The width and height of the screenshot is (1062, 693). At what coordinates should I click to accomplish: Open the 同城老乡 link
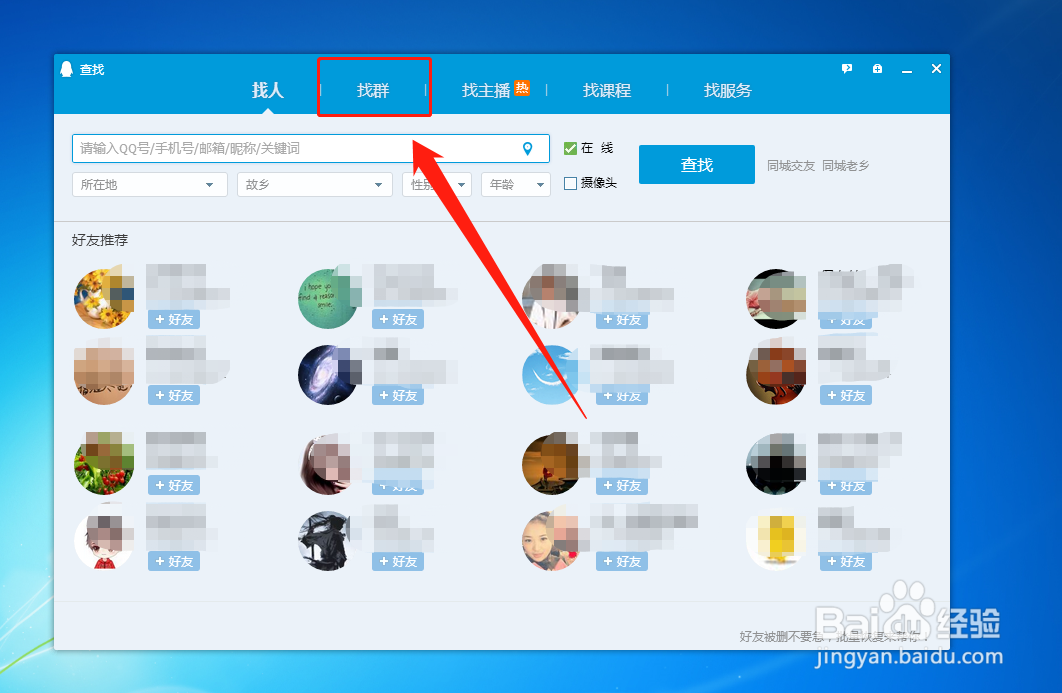(845, 165)
